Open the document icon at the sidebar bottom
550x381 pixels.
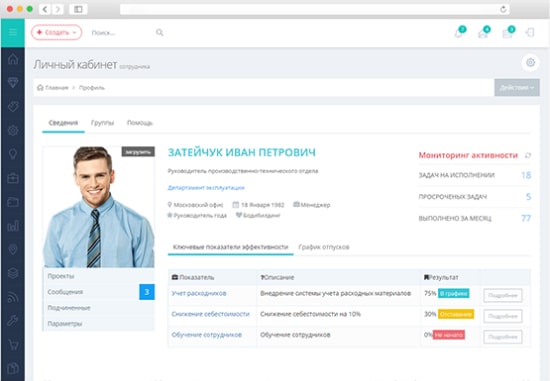coord(13,368)
